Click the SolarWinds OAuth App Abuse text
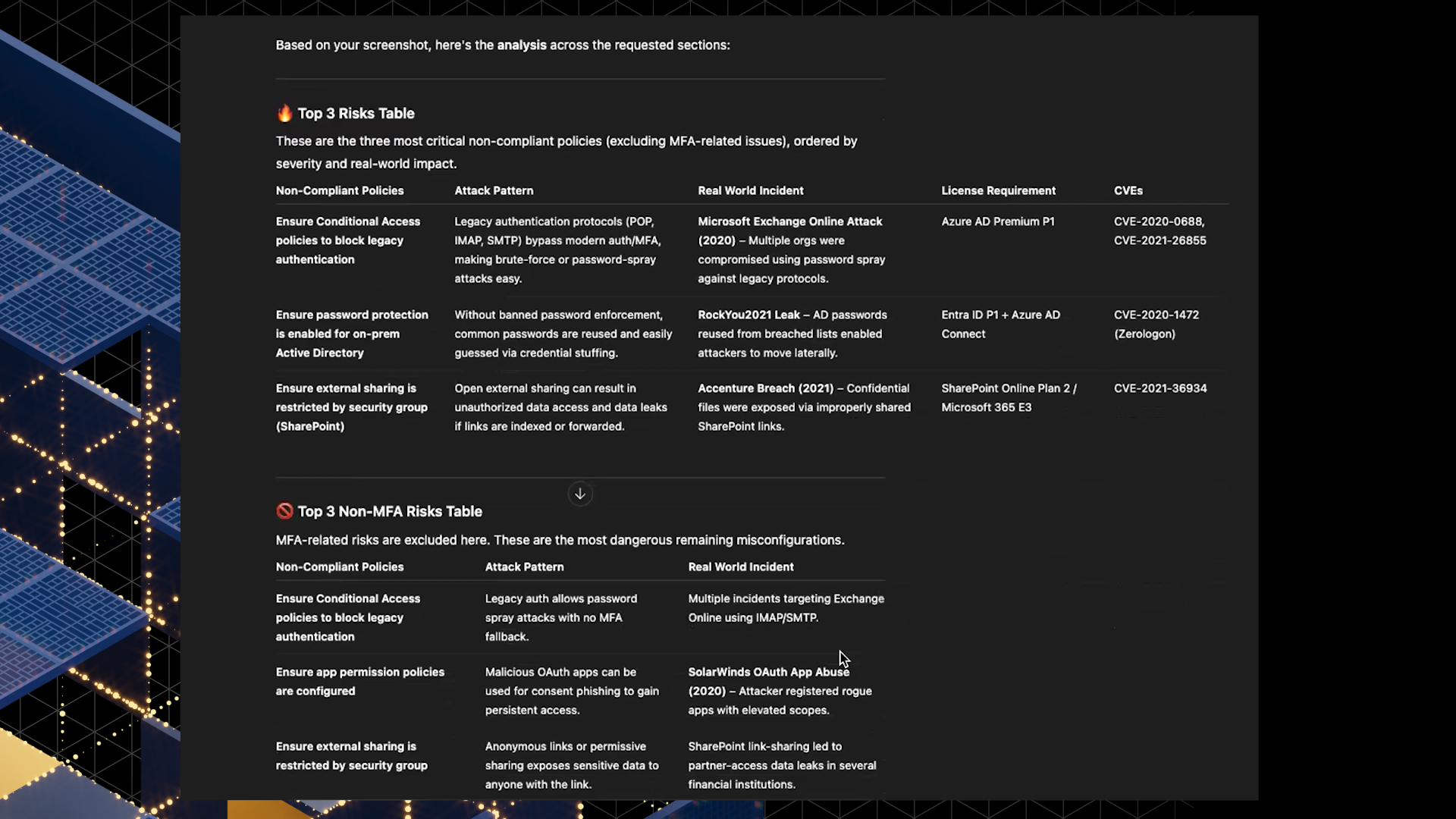Screen dimensions: 1456x819 (x=769, y=672)
